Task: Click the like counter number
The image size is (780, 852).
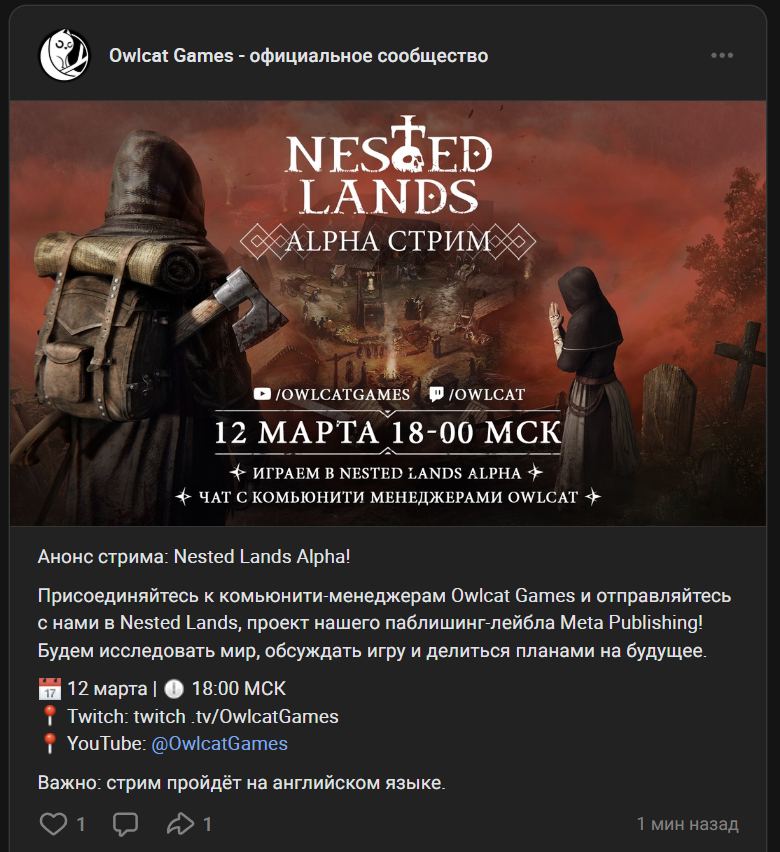Action: click(x=80, y=824)
